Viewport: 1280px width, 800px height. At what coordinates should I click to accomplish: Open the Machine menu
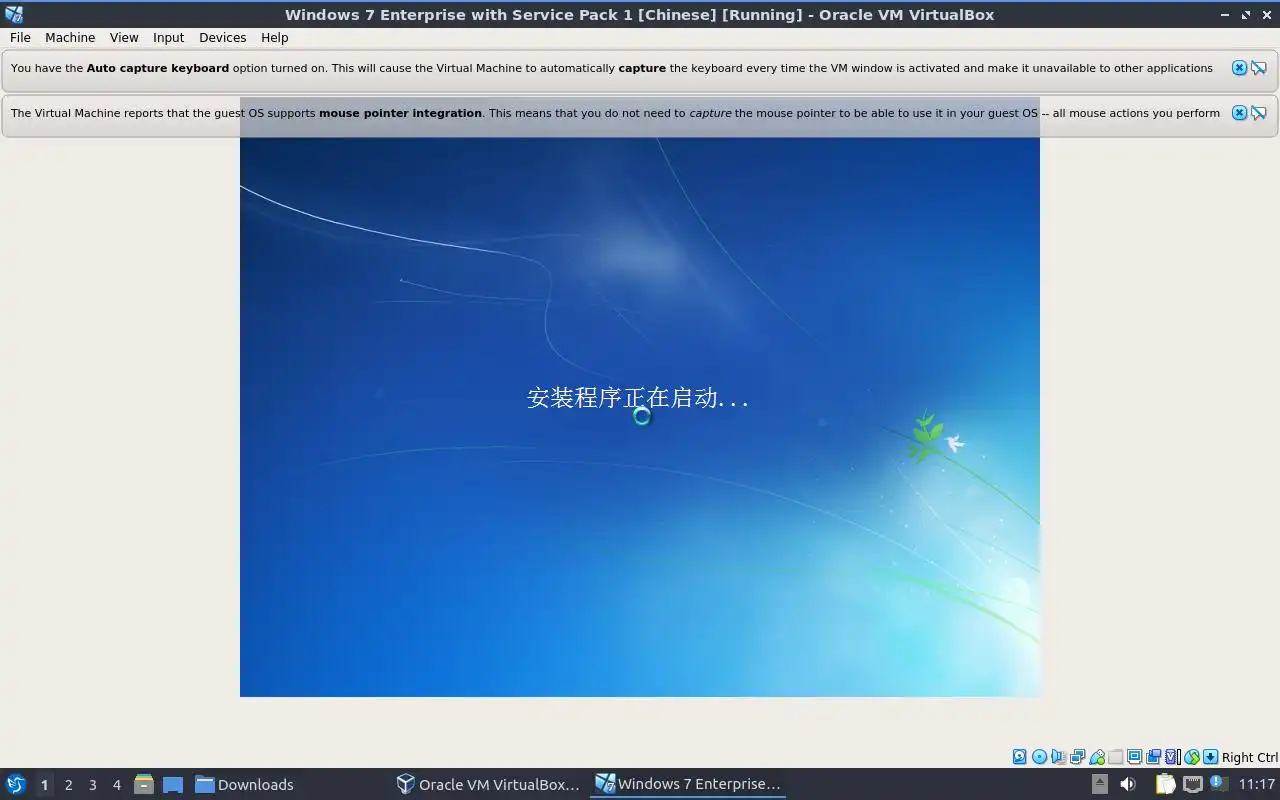click(x=70, y=37)
